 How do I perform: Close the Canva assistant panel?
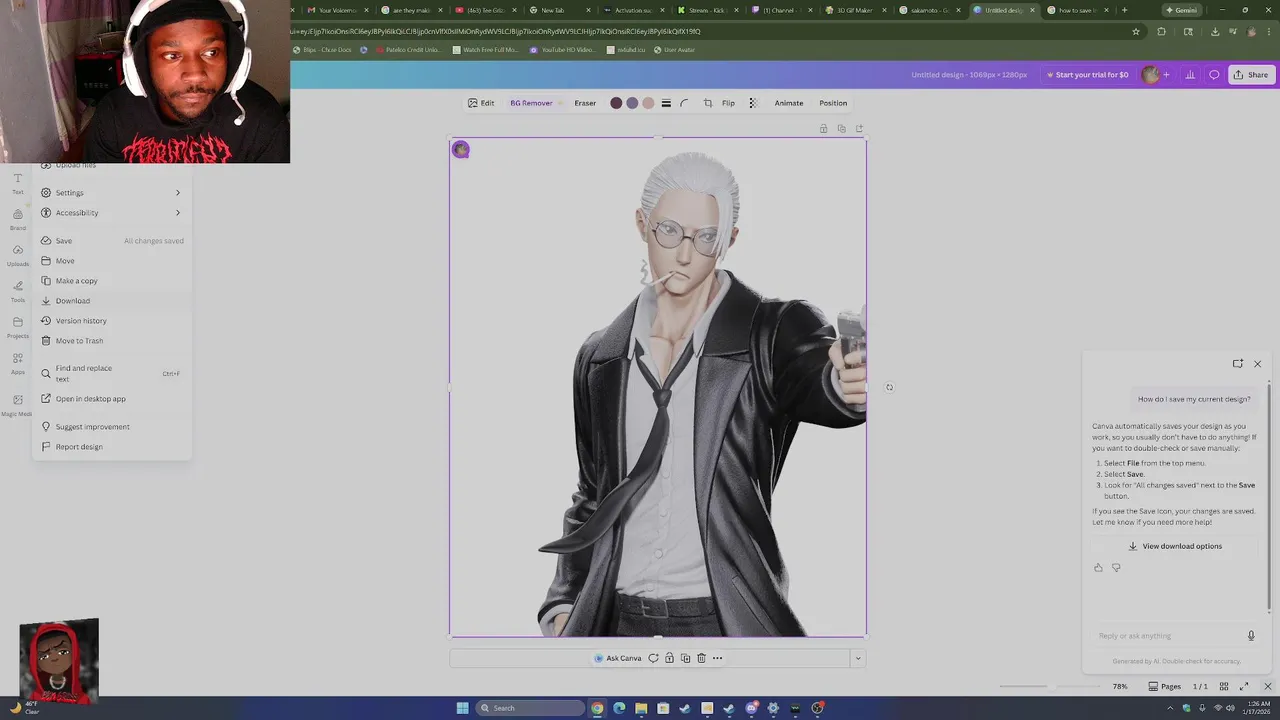(x=1258, y=364)
